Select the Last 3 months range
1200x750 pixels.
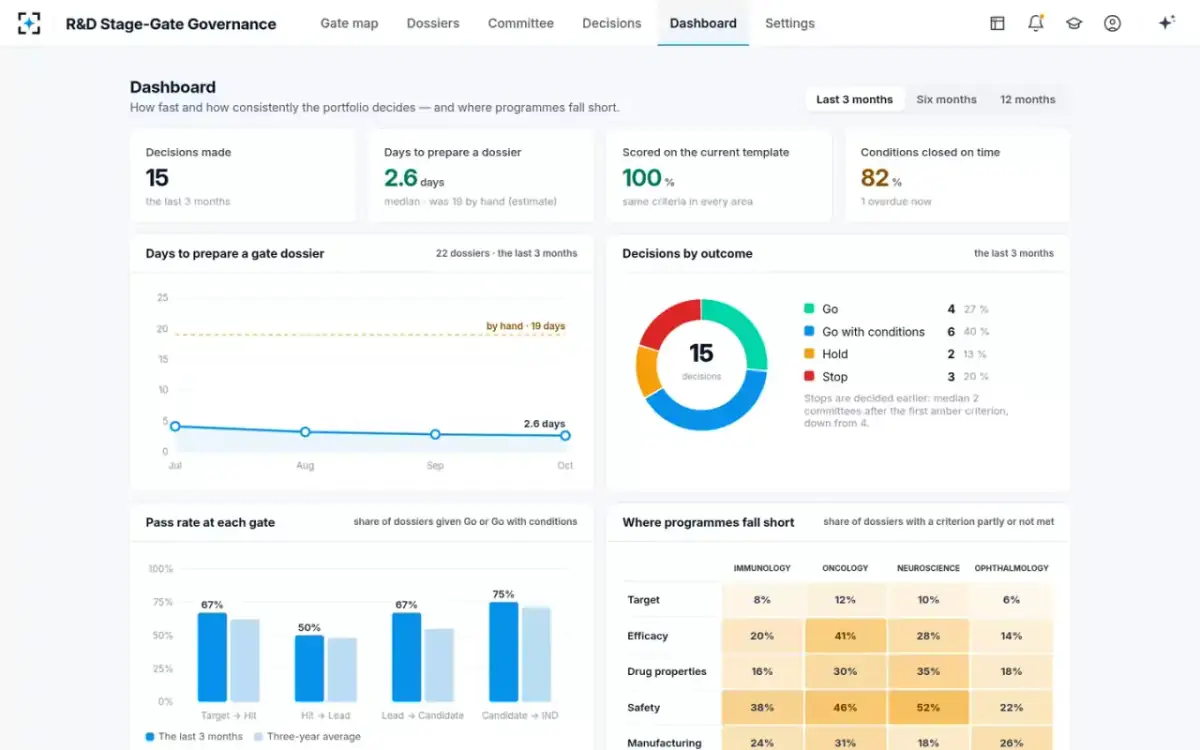point(855,99)
